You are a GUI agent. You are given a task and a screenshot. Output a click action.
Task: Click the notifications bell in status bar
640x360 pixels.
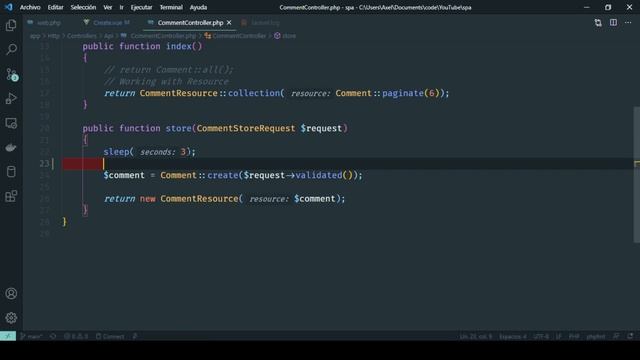[x=631, y=337]
